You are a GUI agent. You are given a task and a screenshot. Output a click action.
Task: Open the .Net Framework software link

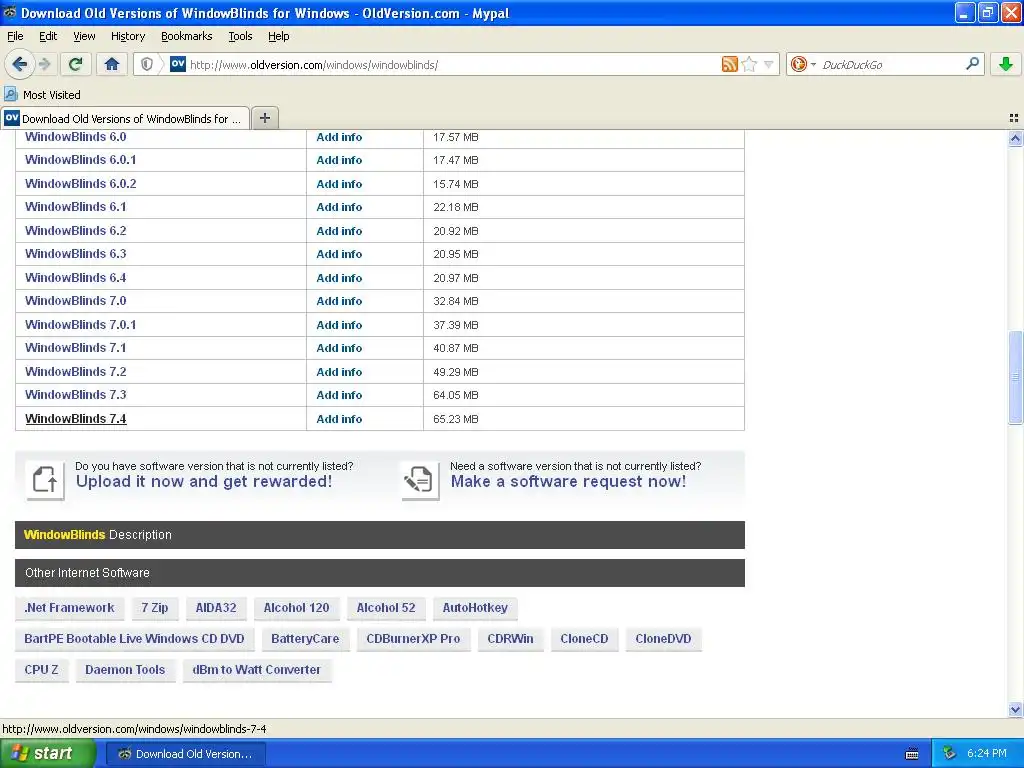(69, 608)
